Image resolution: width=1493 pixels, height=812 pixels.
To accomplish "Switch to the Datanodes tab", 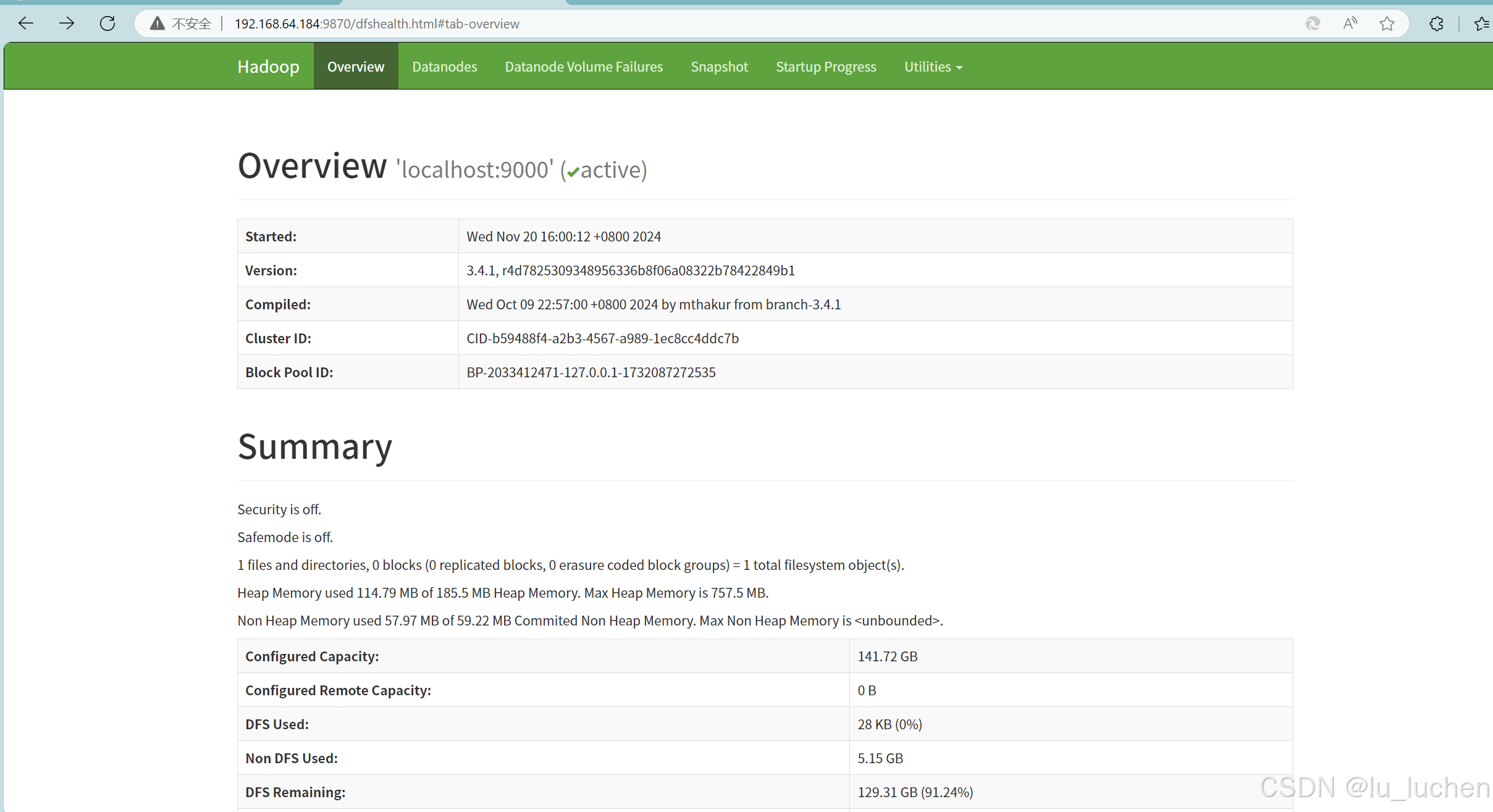I will (444, 67).
